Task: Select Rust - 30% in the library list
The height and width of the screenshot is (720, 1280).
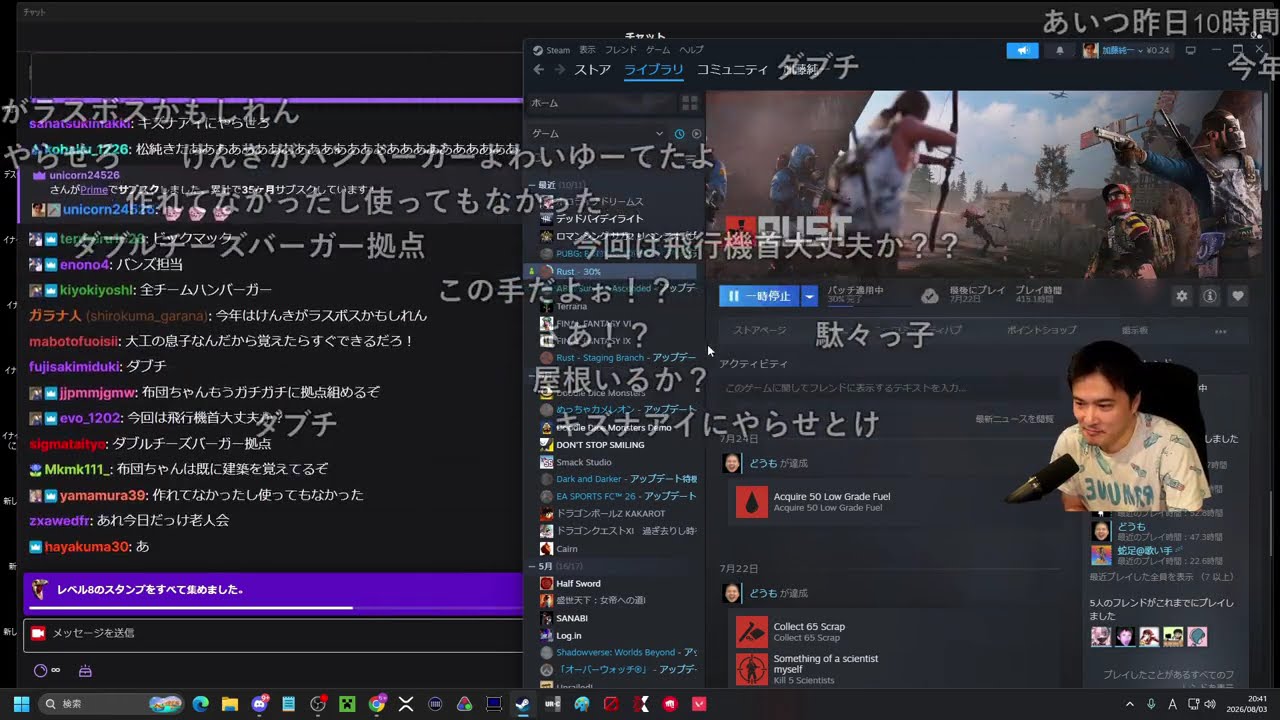Action: [x=611, y=271]
